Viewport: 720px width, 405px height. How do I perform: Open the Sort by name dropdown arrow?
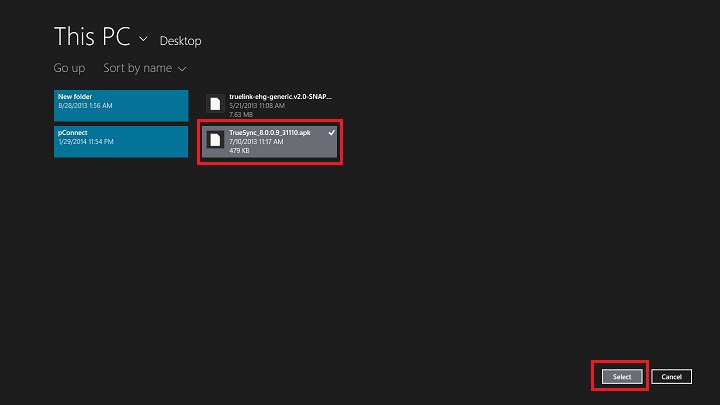point(182,69)
